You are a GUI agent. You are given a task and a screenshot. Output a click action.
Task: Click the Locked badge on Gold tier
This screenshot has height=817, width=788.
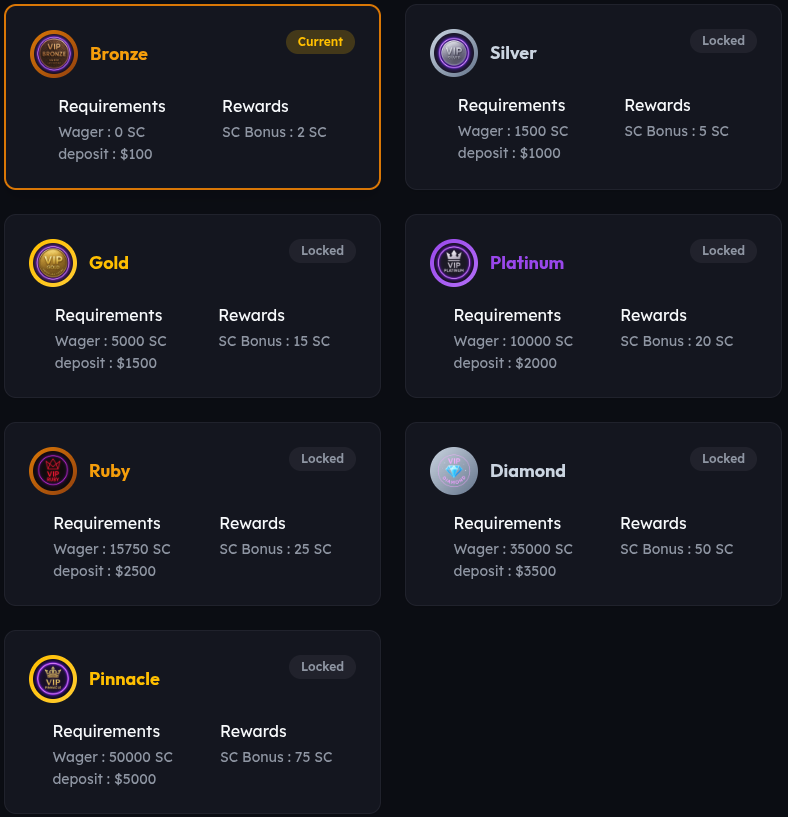tap(323, 251)
